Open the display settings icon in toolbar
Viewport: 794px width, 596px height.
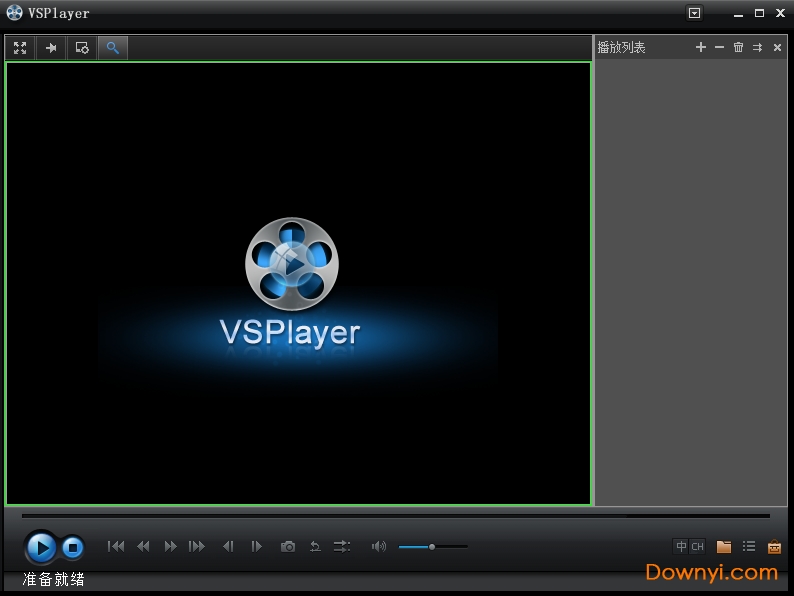click(82, 48)
